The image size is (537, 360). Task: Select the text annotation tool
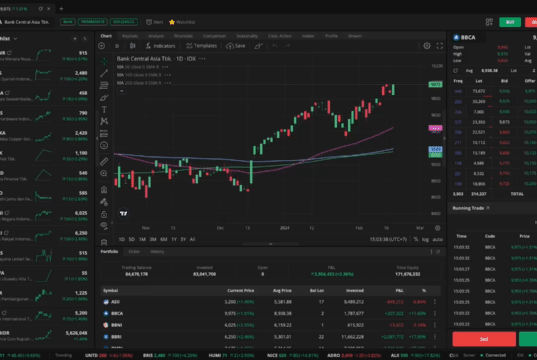(104, 110)
